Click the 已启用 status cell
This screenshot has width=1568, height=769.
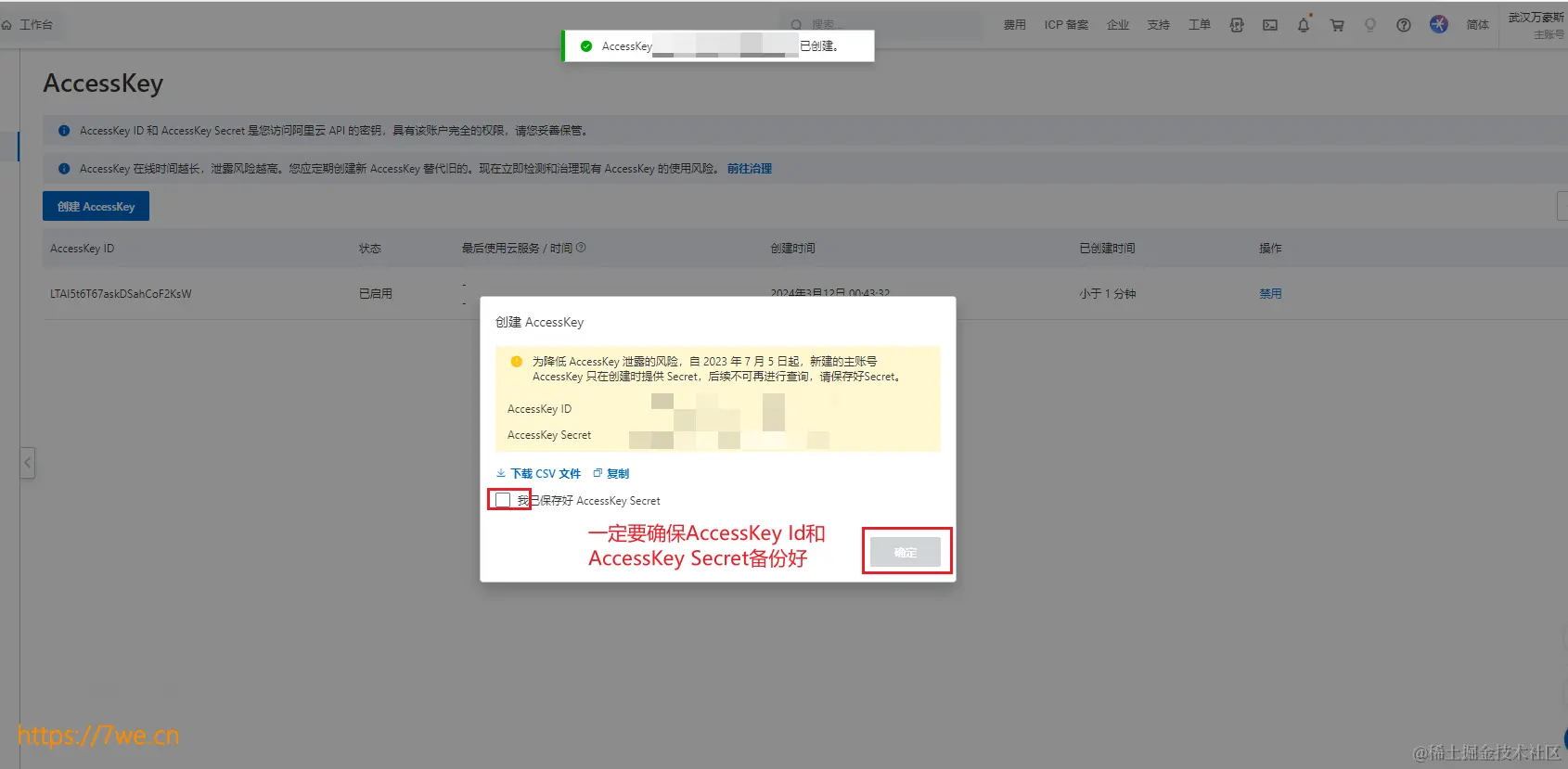coord(376,293)
